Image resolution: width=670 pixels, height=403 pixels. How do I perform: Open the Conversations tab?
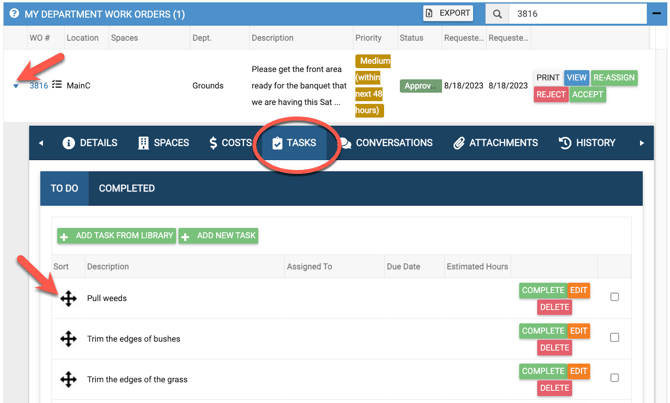(x=385, y=143)
